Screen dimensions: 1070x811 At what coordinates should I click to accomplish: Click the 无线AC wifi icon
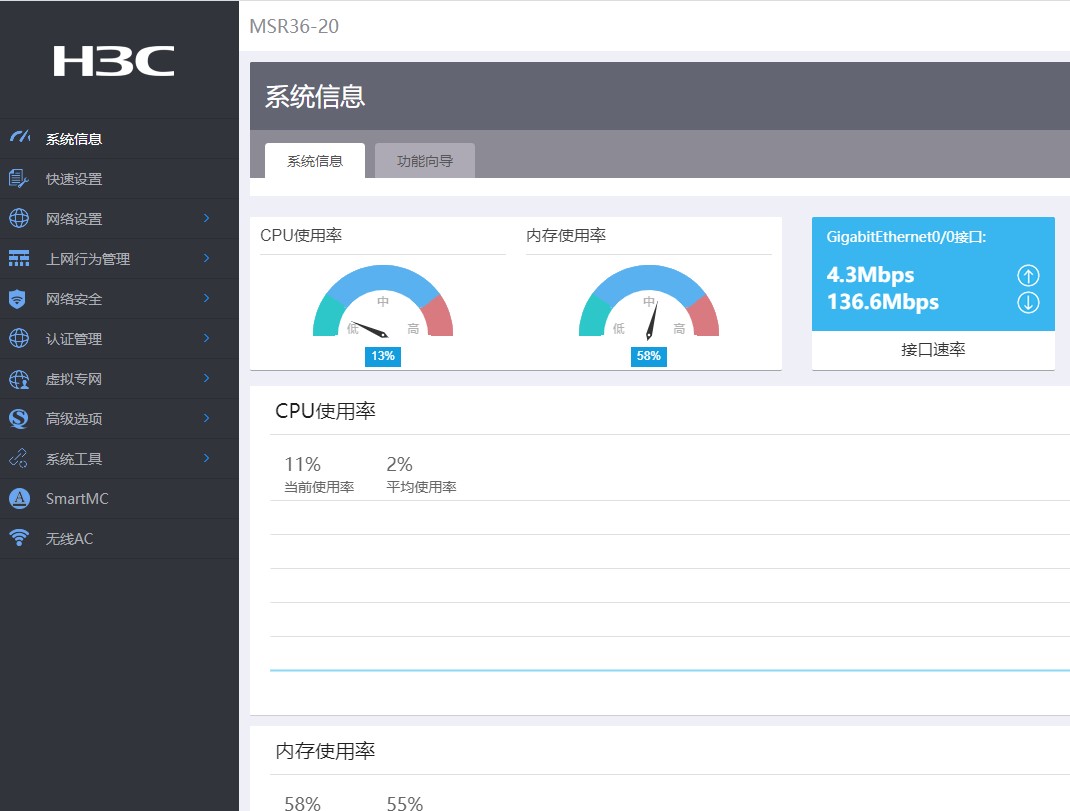[19, 538]
